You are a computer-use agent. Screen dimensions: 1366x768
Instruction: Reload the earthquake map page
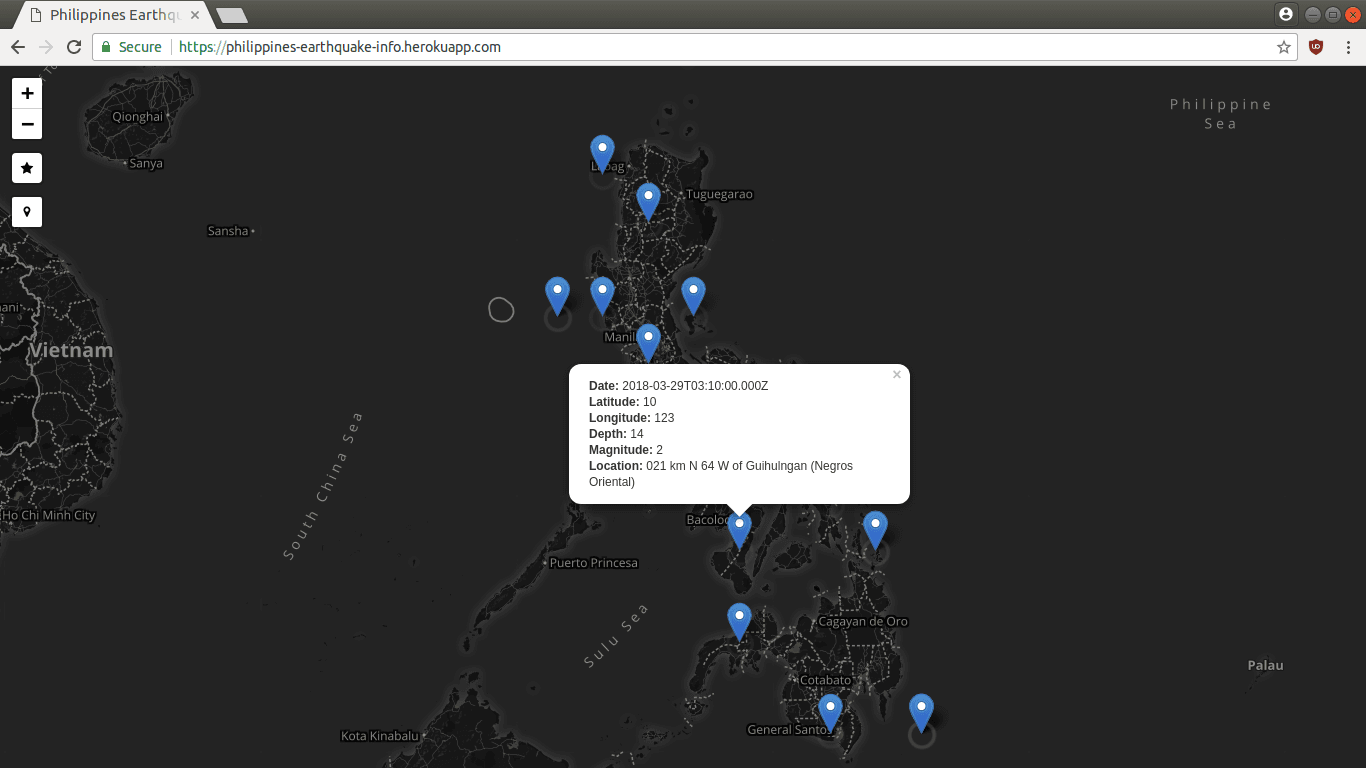[73, 47]
